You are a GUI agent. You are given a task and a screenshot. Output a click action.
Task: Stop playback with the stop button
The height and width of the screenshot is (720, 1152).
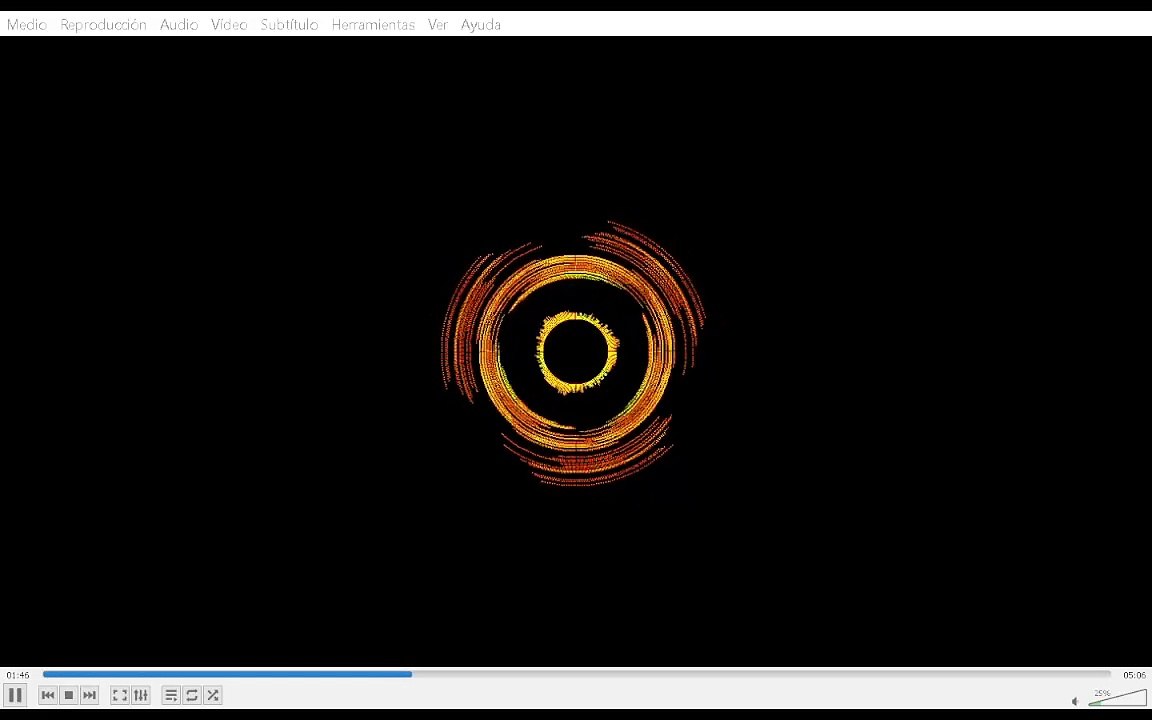pos(69,695)
